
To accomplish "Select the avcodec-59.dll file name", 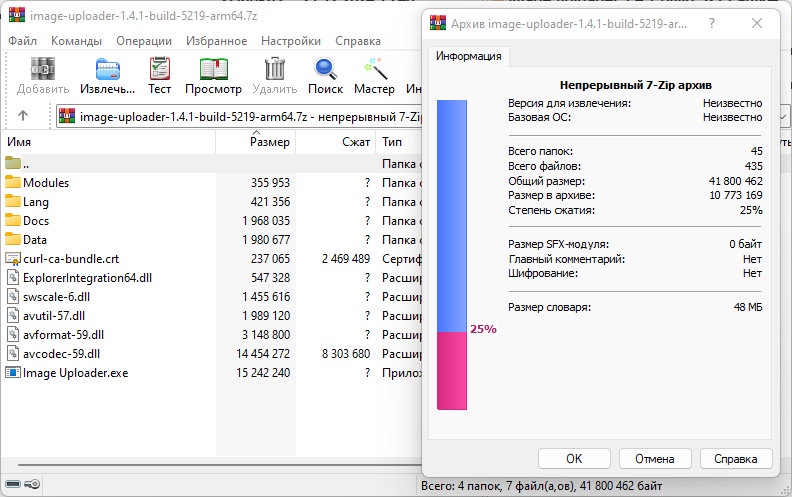I will coord(62,354).
